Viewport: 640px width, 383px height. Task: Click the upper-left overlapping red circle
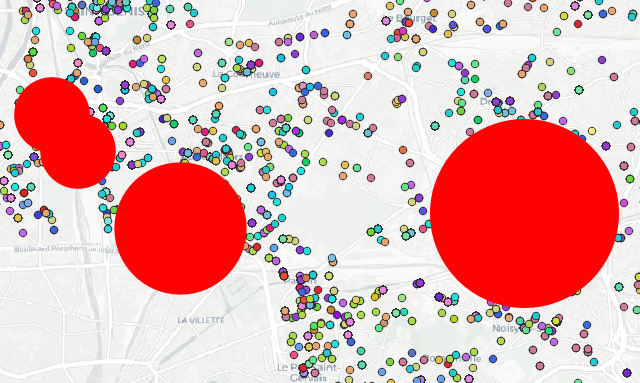pos(52,115)
